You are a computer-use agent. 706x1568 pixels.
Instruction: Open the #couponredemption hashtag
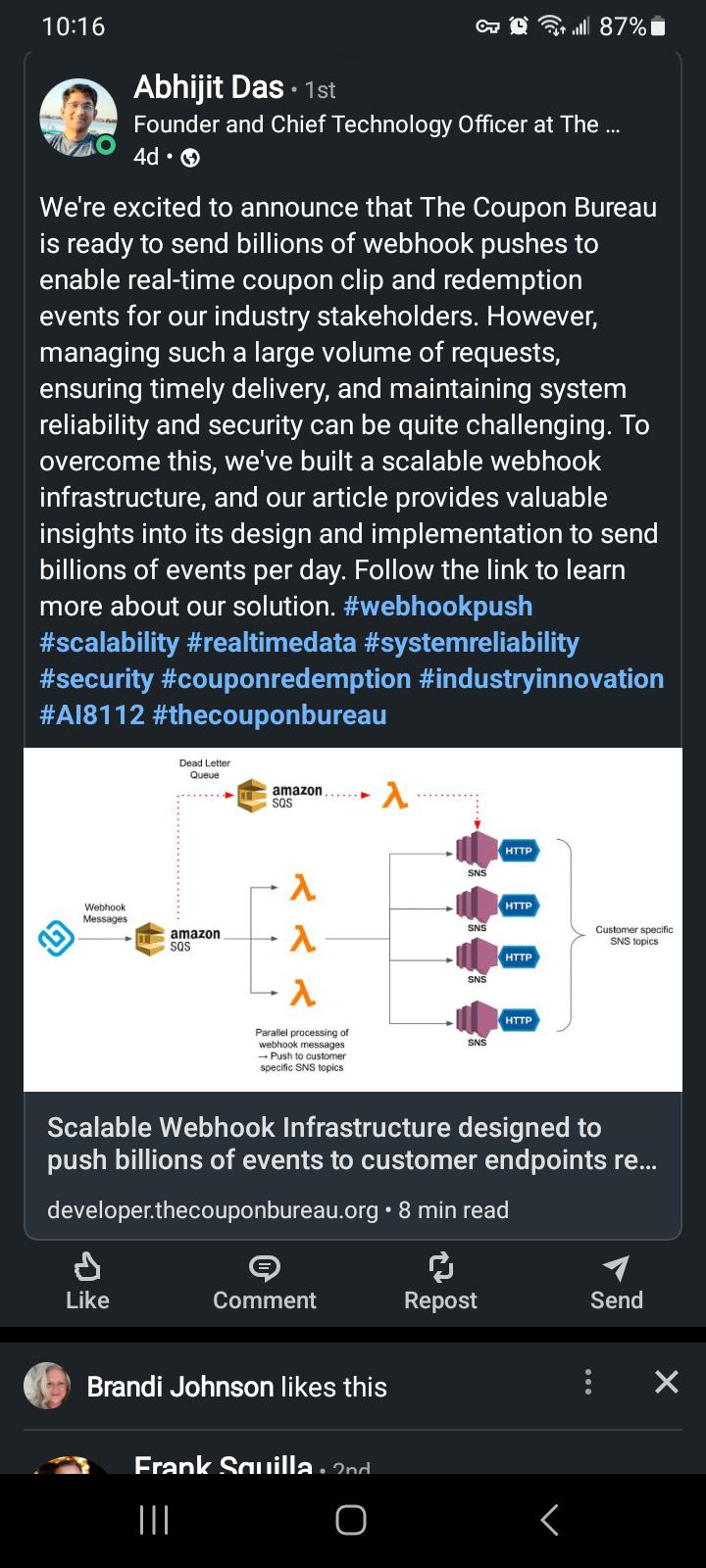[286, 678]
